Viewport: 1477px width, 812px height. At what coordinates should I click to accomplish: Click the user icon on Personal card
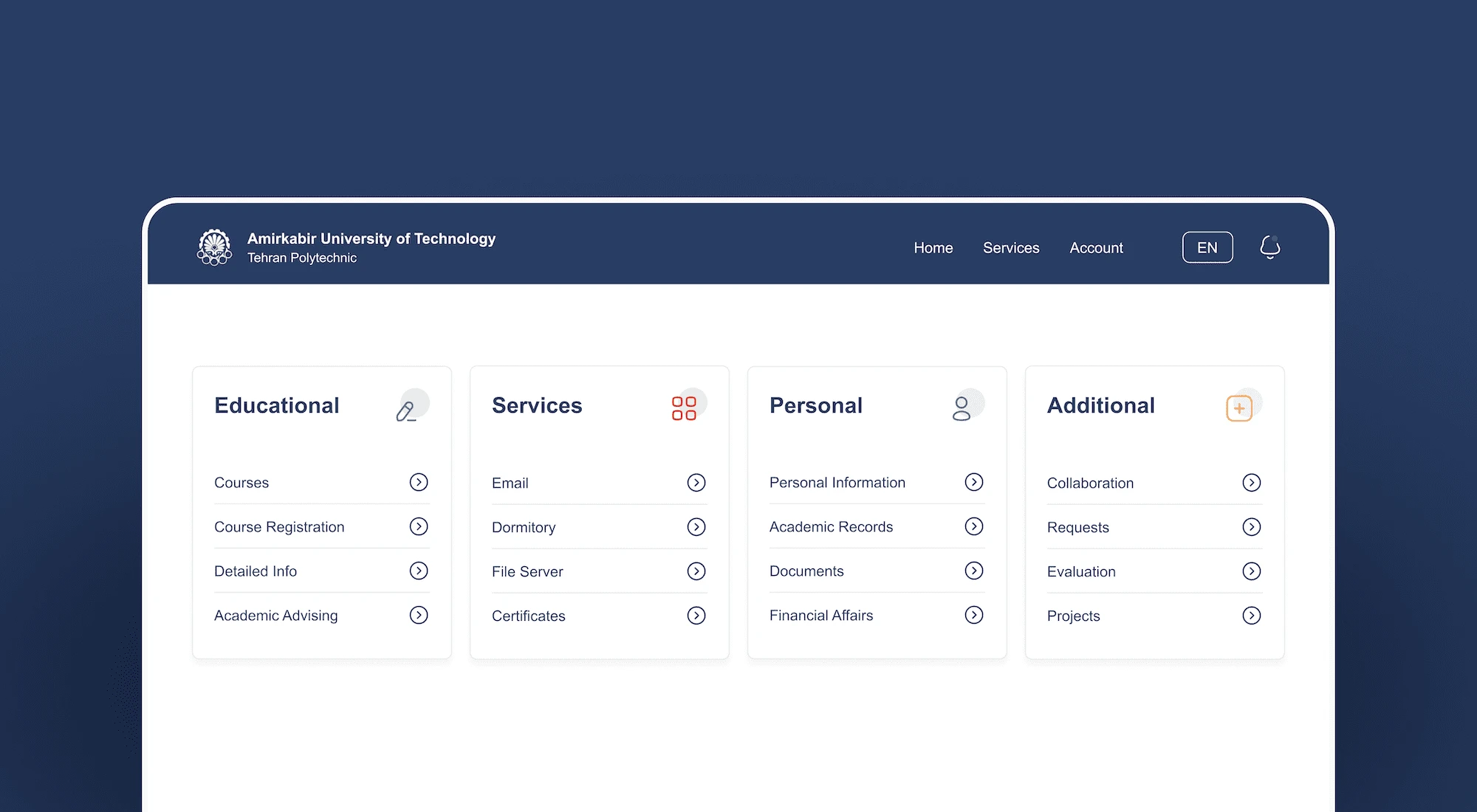coord(962,408)
